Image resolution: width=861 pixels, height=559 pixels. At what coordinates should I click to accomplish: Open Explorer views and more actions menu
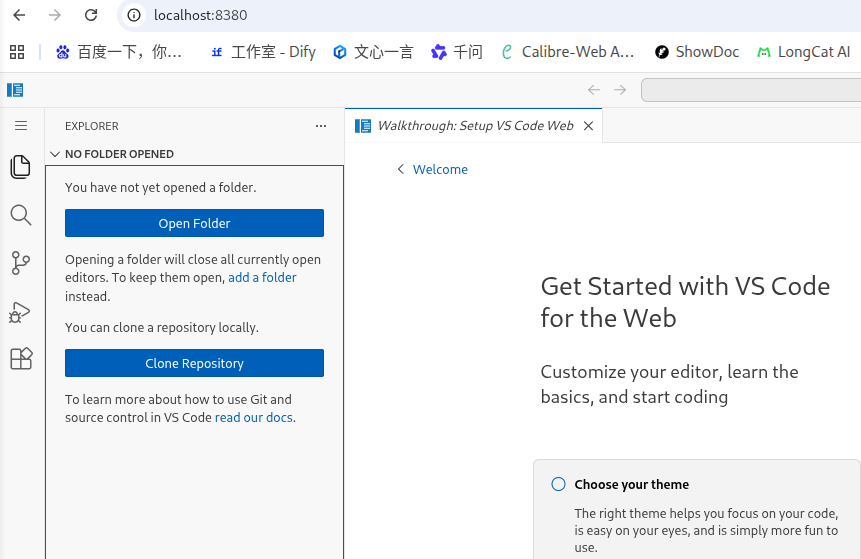(321, 126)
